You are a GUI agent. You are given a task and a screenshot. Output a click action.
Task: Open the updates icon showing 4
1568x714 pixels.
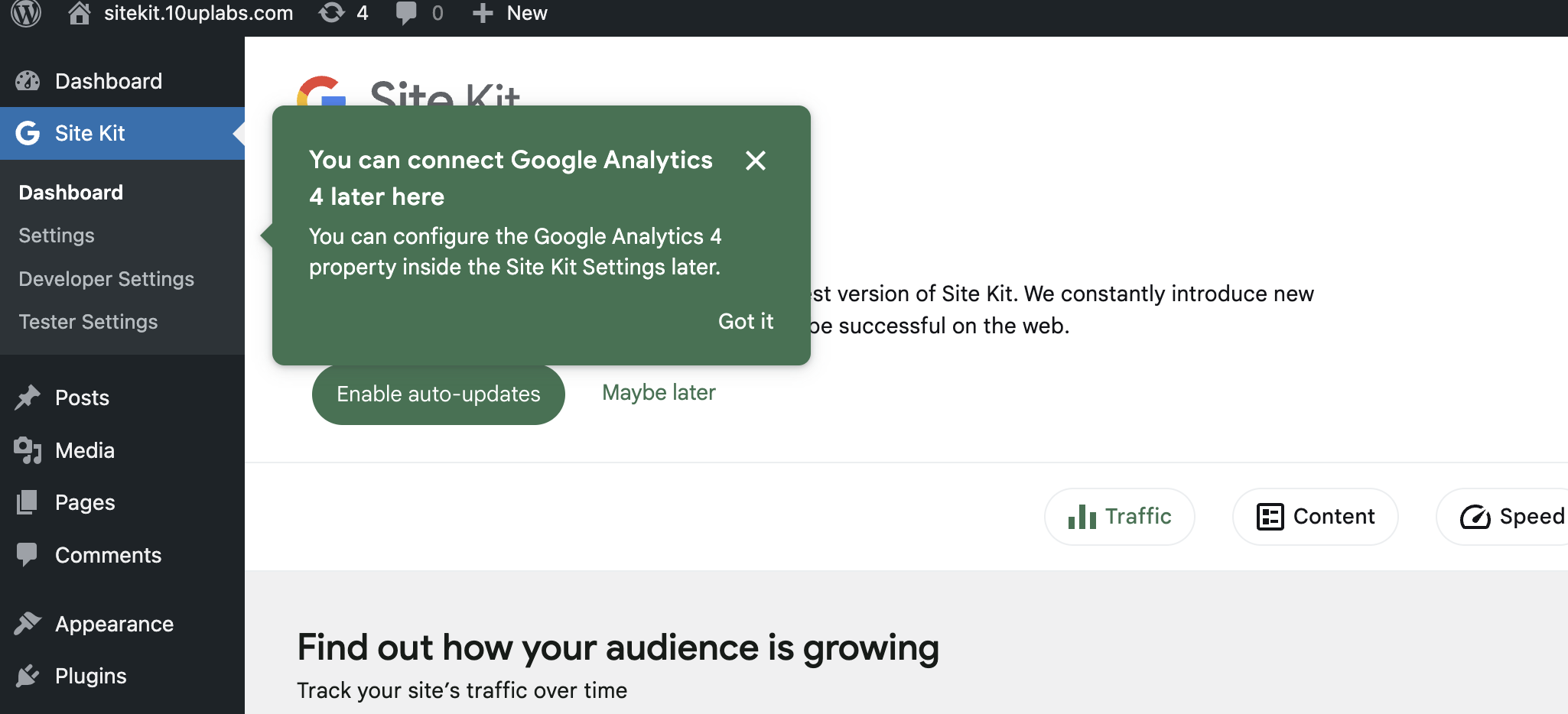[331, 13]
